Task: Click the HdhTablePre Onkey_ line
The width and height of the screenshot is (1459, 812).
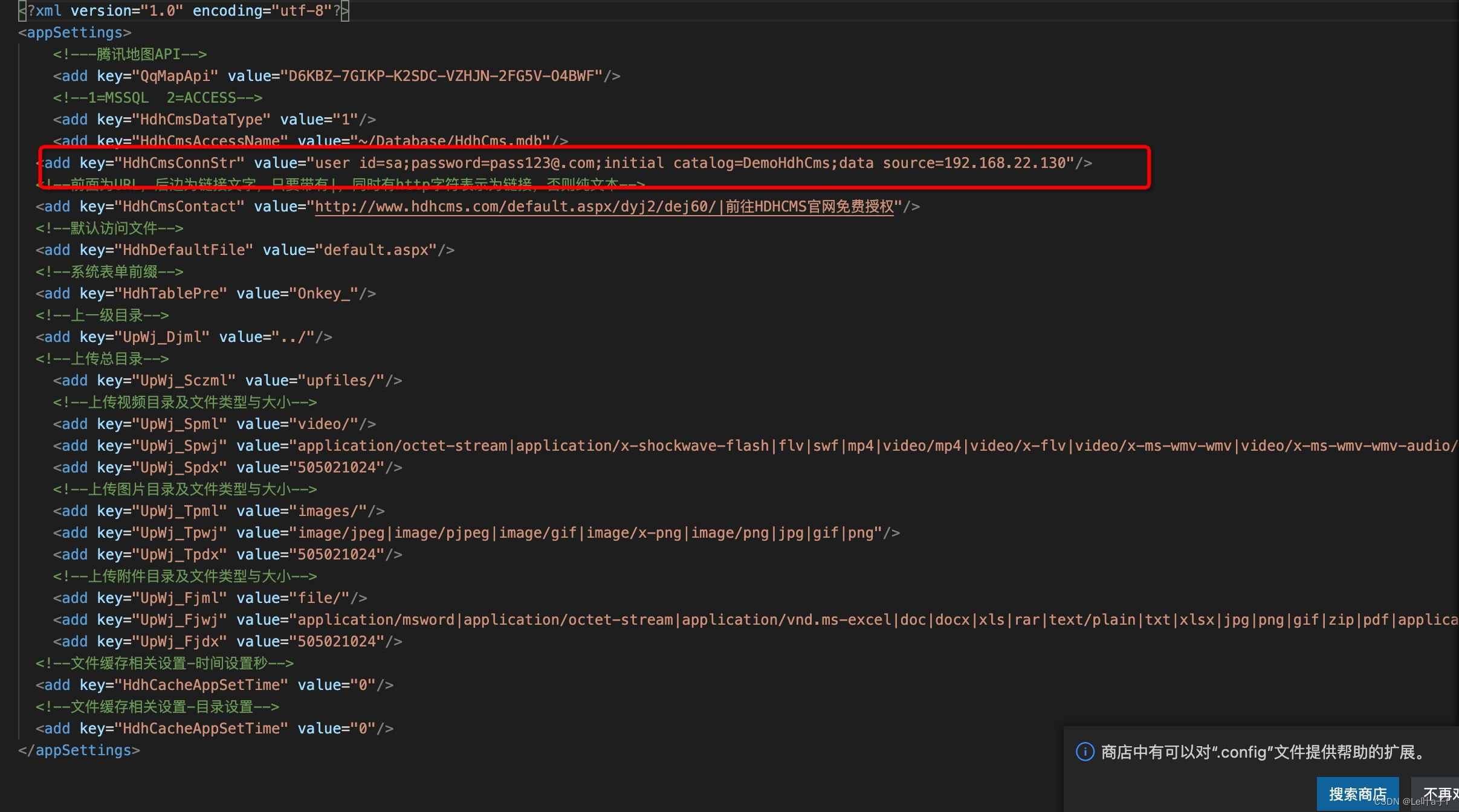Action: click(205, 294)
